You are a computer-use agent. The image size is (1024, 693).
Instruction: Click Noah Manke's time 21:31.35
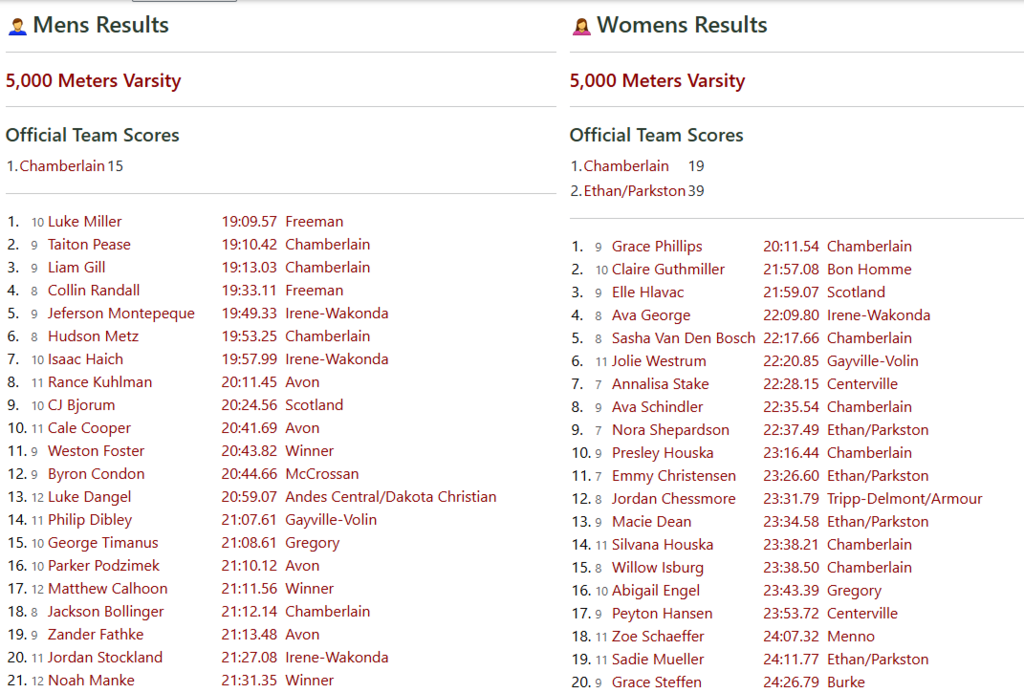[x=248, y=681]
